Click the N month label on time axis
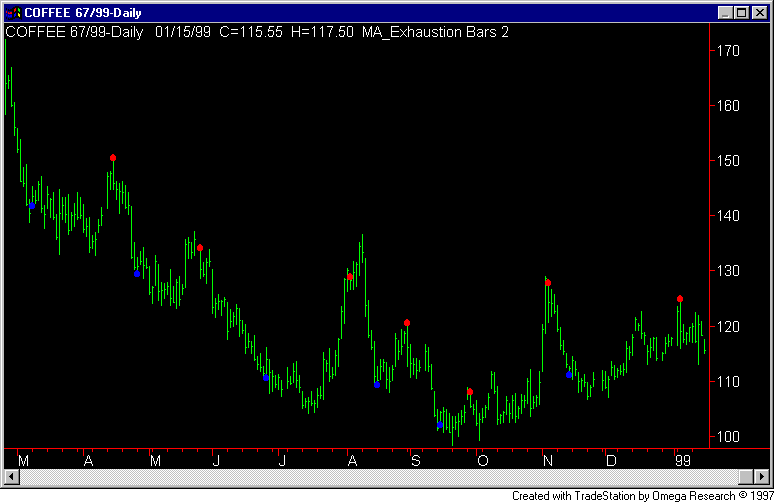Image resolution: width=774 pixels, height=502 pixels. tap(548, 461)
